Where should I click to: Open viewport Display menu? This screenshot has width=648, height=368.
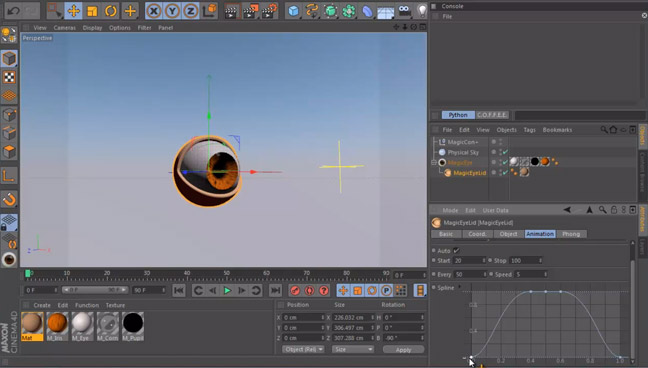[x=92, y=28]
